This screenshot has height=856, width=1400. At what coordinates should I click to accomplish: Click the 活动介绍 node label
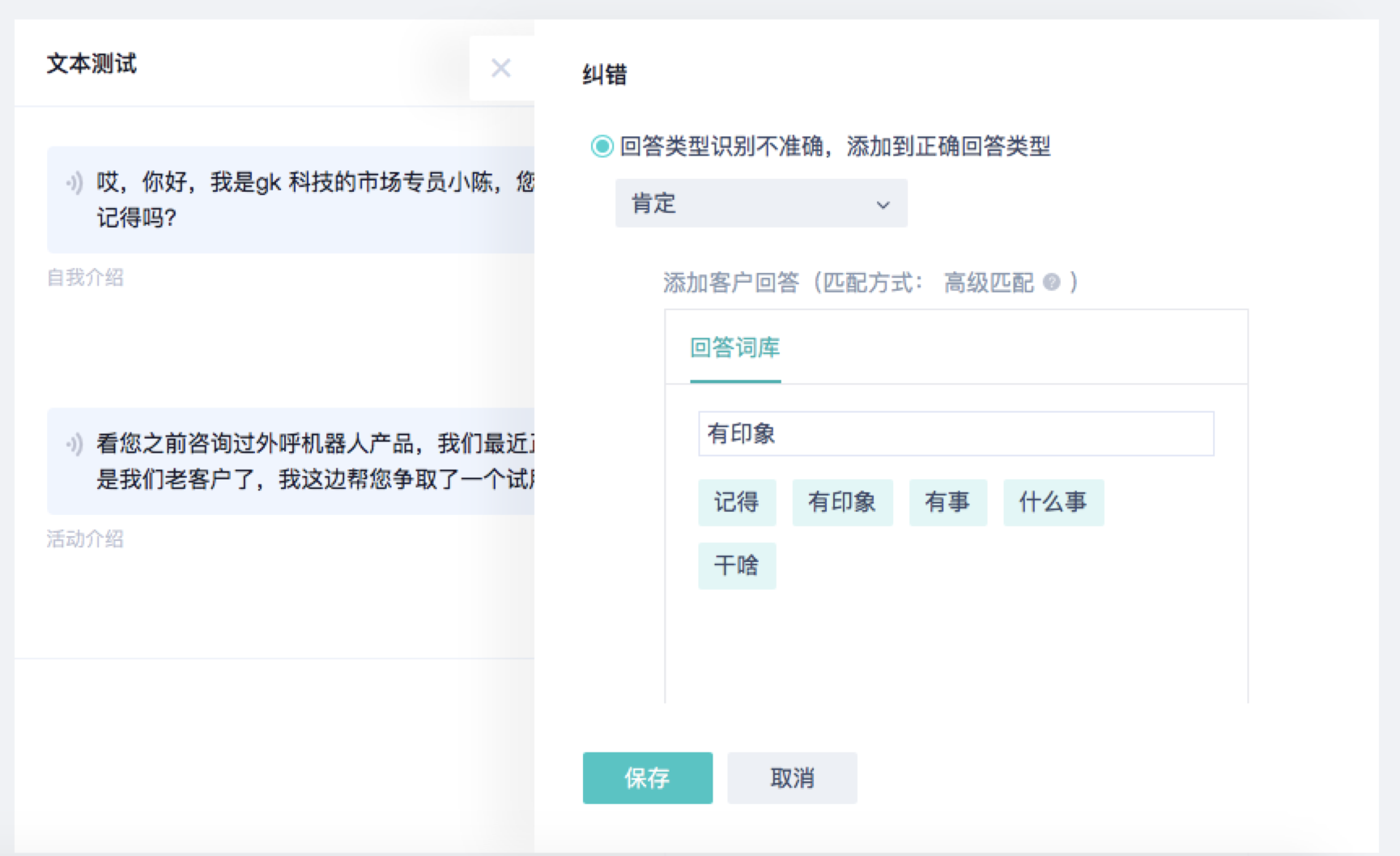(85, 539)
